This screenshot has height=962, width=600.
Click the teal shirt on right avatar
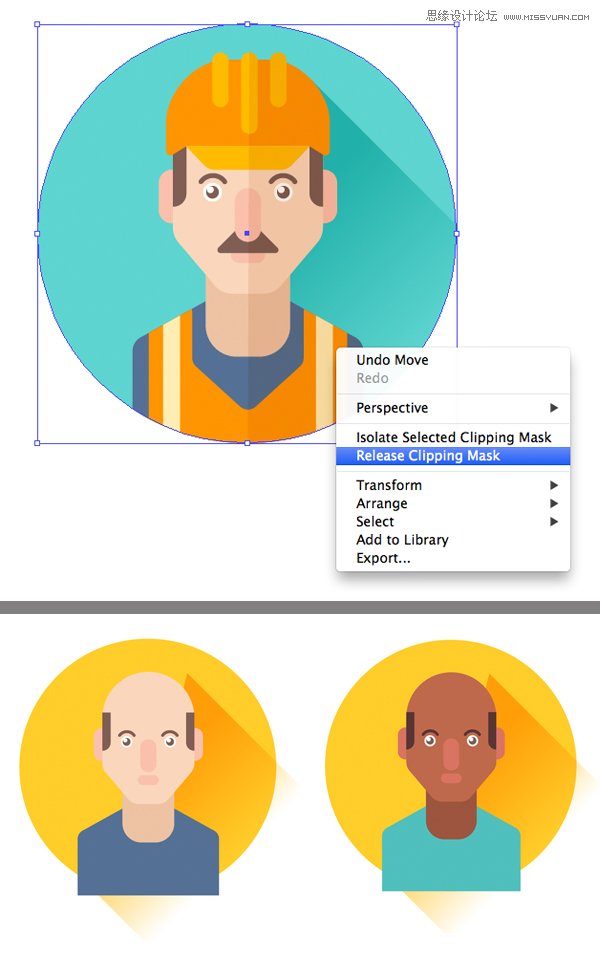451,860
